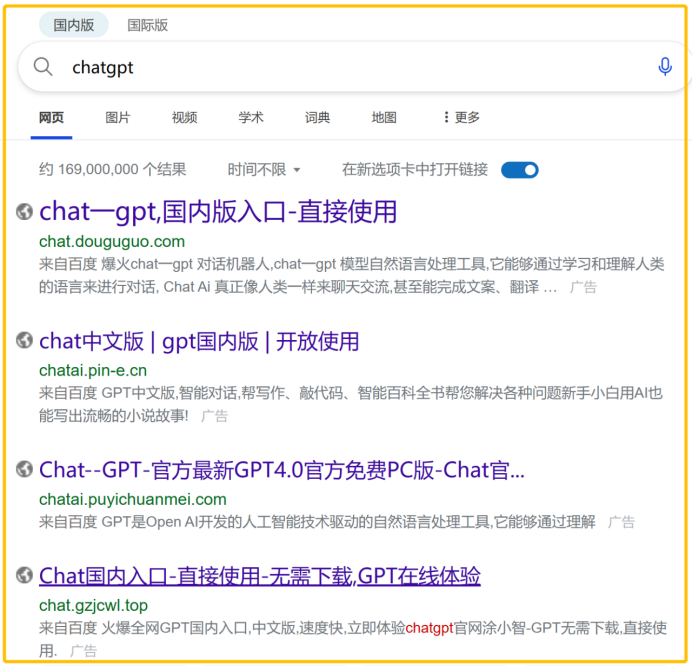693x667 pixels.
Task: Click globe icon beside chat.gzjcwl.top result
Action: 24,576
